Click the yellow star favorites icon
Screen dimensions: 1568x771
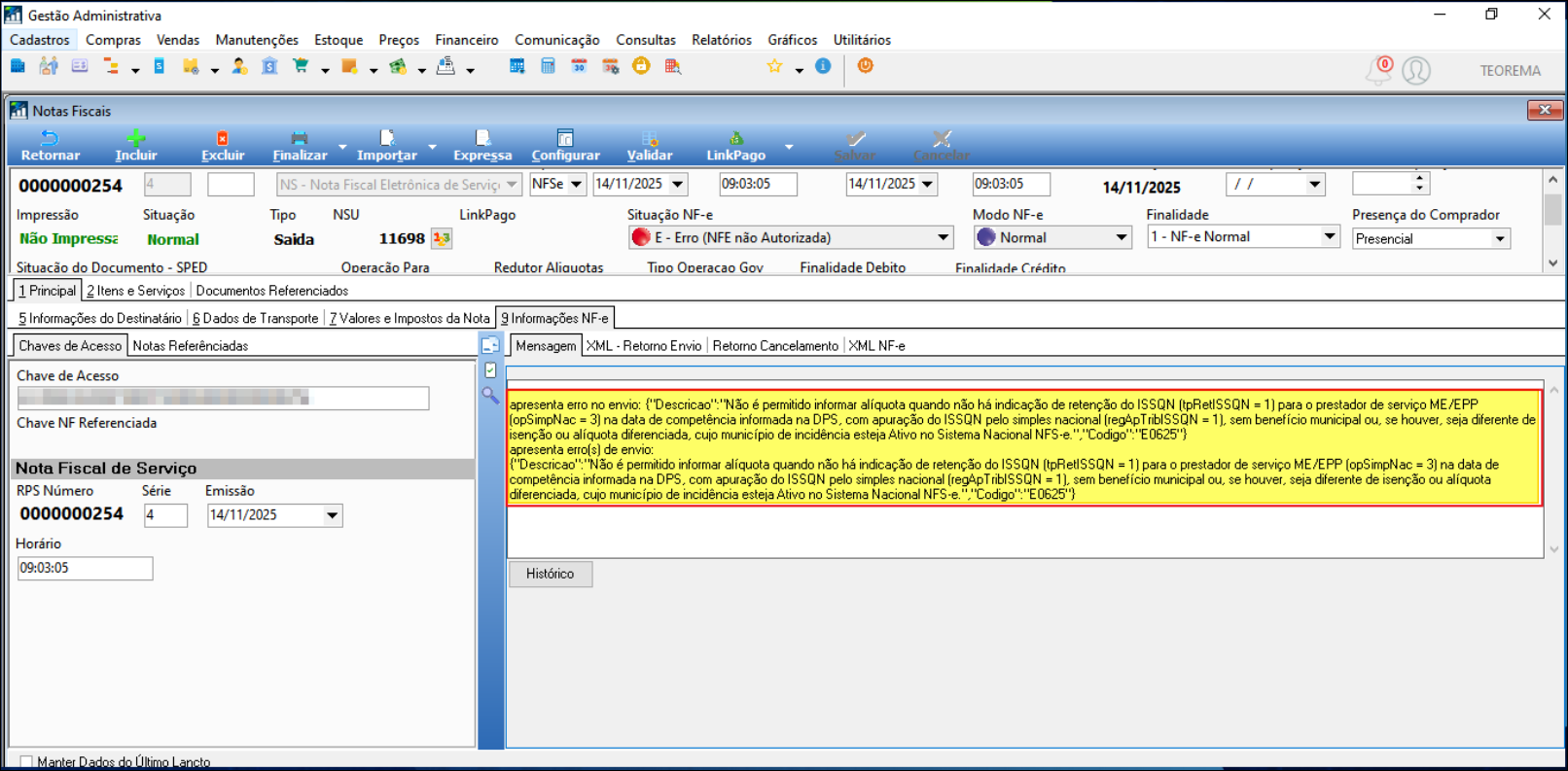coord(774,67)
